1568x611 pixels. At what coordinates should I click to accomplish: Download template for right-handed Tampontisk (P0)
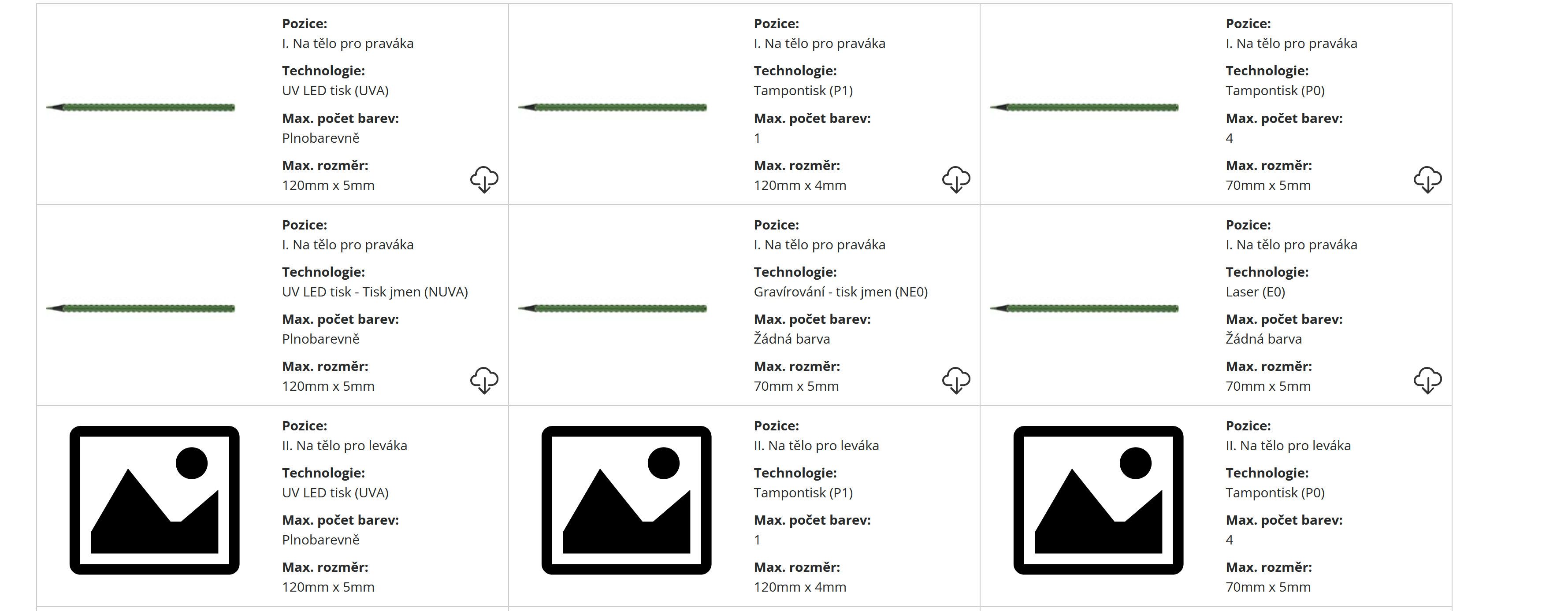pyautogui.click(x=1427, y=180)
